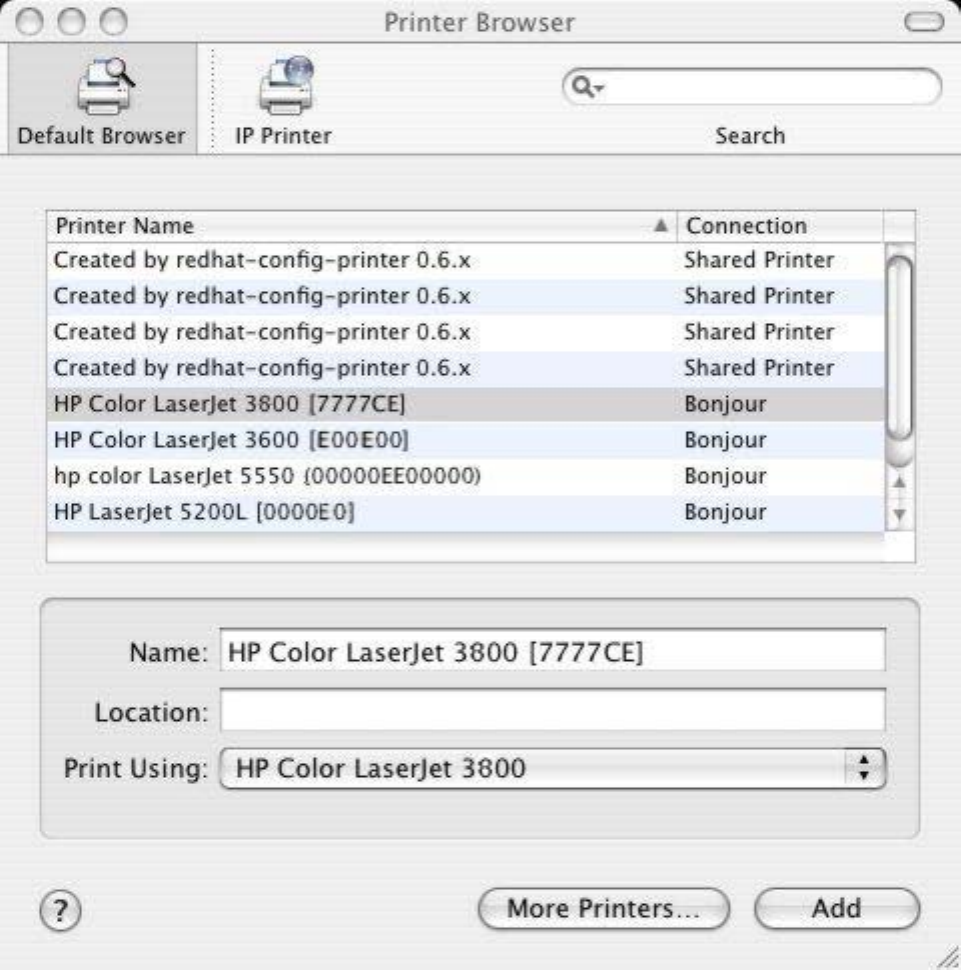Viewport: 961px width, 970px height.
Task: Click the scroll down arrow in printer list
Action: (x=899, y=513)
